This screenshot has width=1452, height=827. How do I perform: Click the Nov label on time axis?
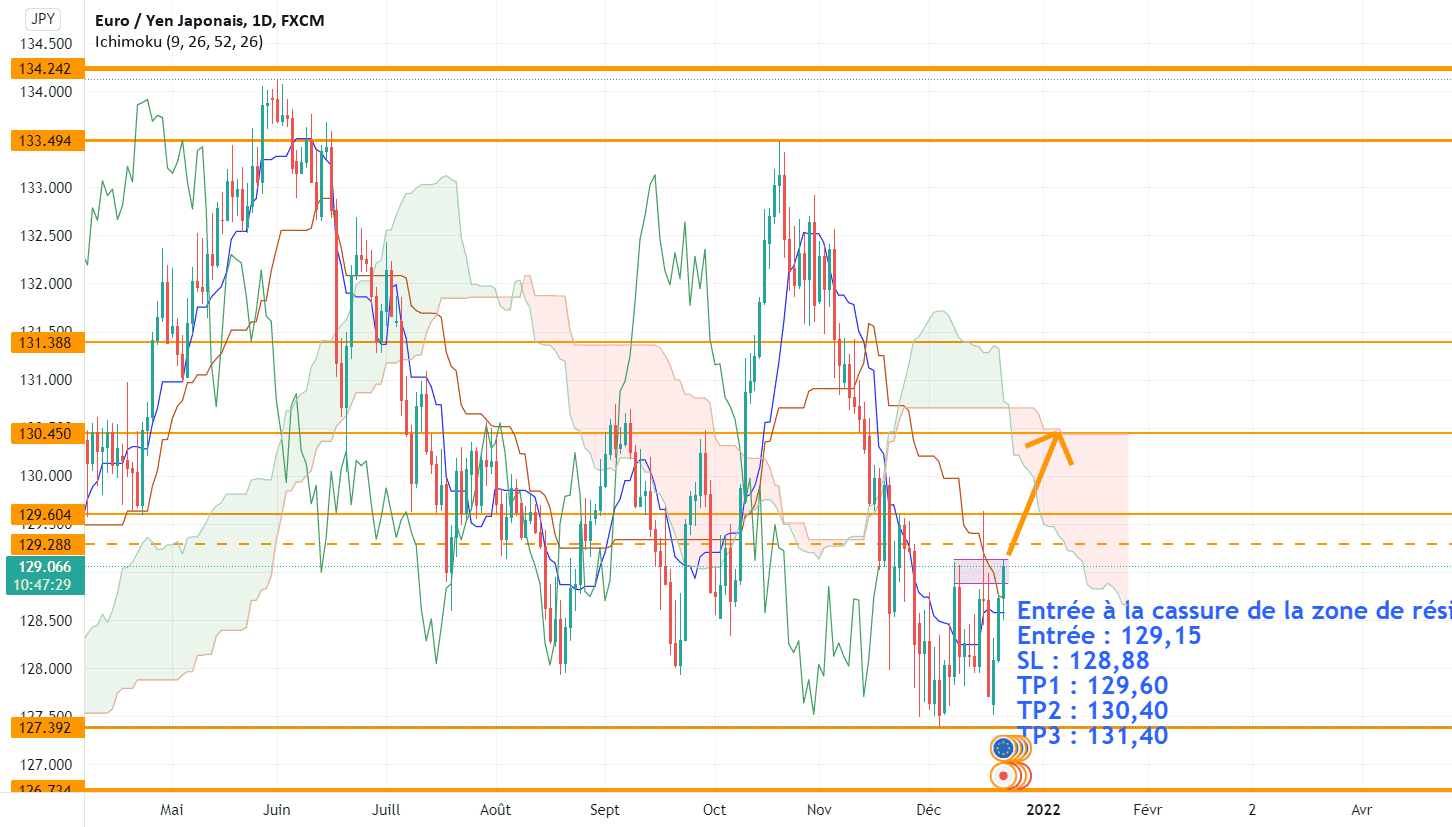coord(819,809)
